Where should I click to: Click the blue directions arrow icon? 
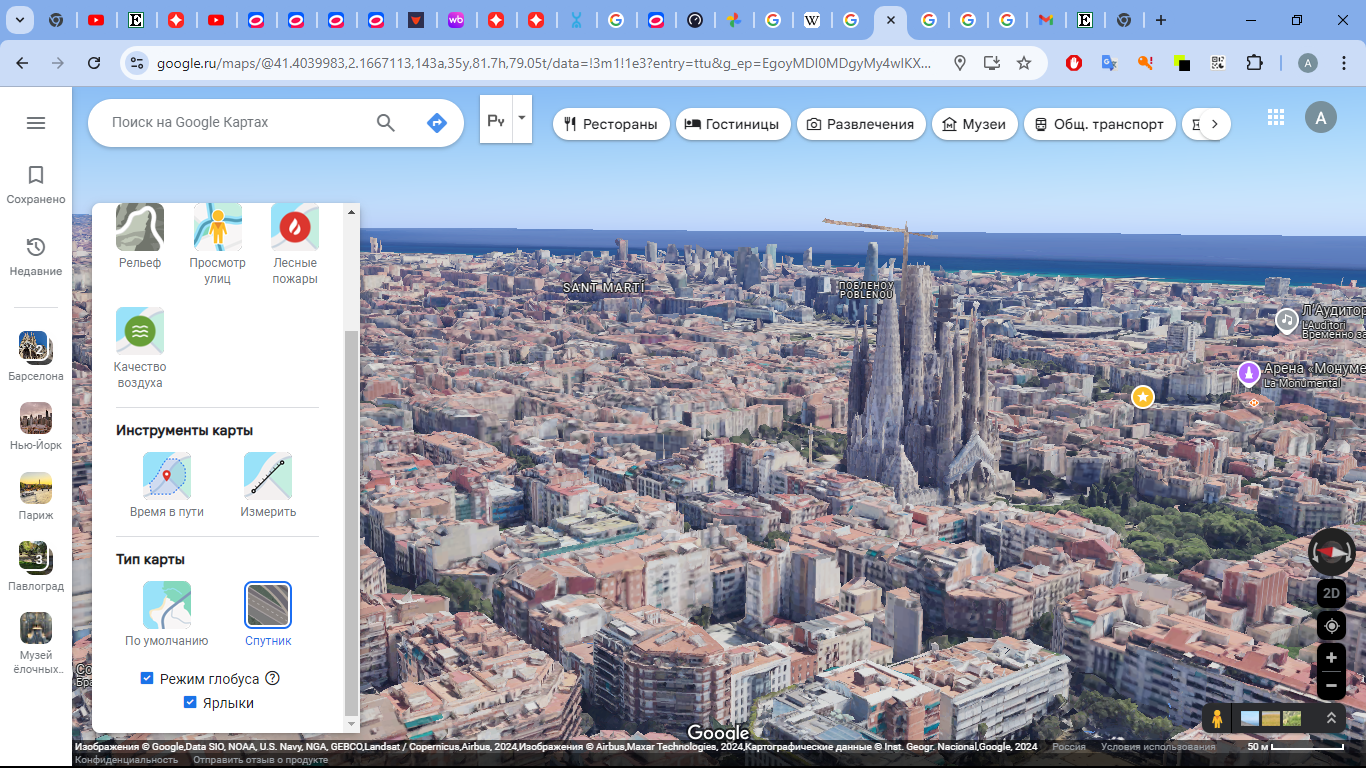click(x=436, y=123)
